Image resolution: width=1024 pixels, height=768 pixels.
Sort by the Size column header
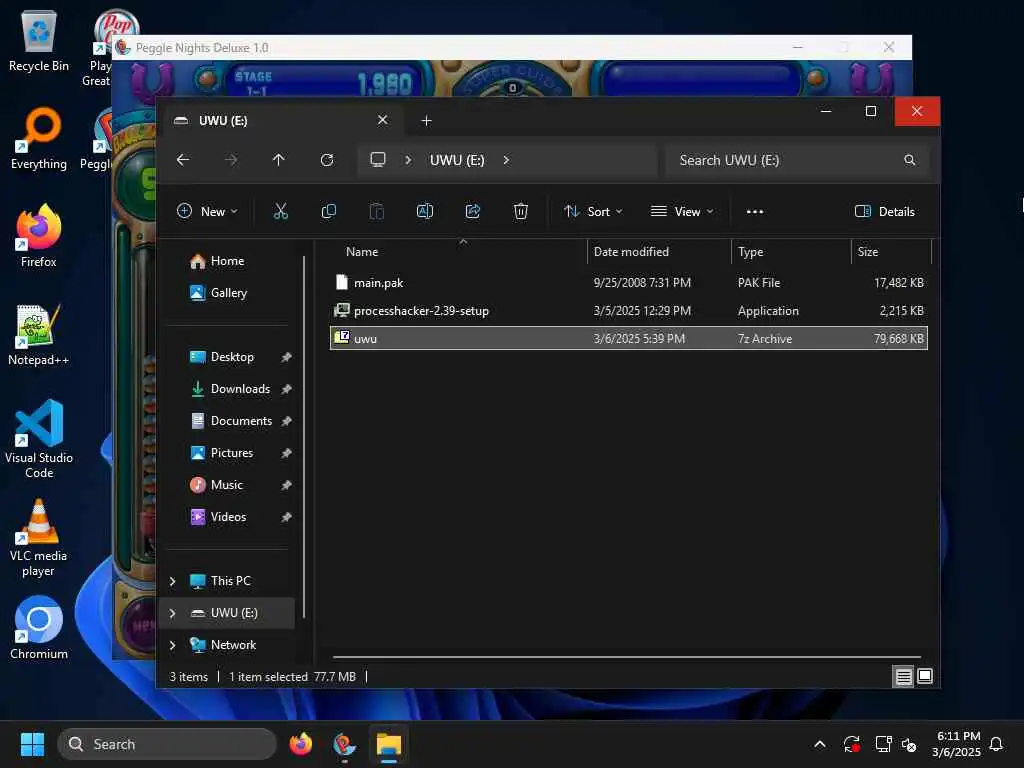click(891, 251)
